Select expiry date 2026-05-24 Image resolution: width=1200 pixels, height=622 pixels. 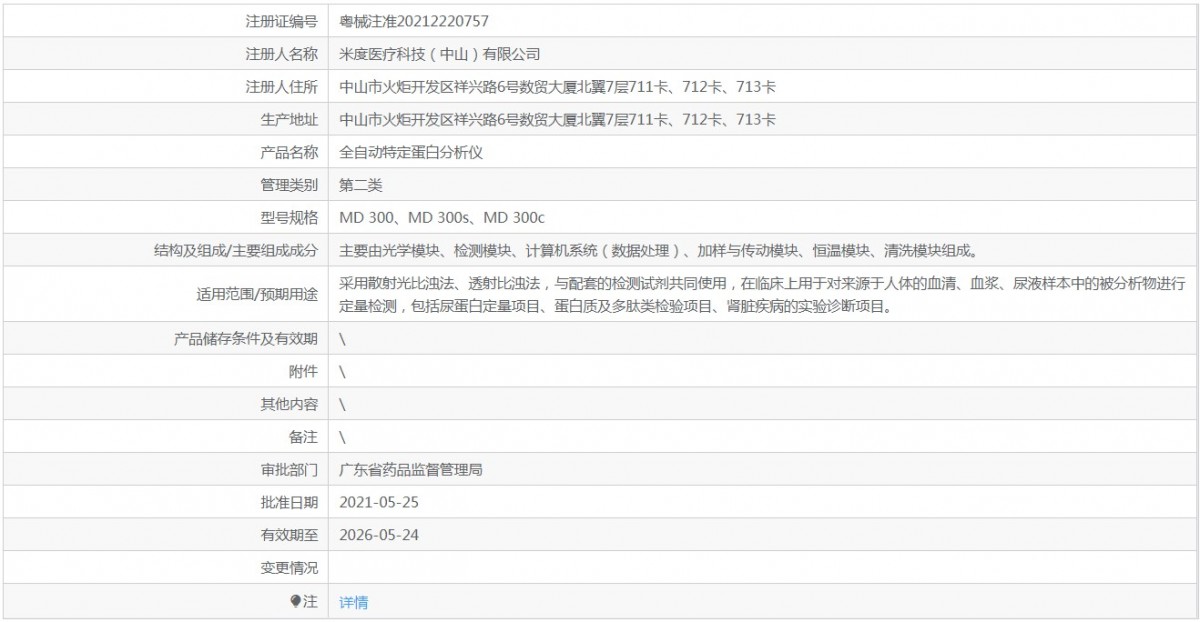379,535
